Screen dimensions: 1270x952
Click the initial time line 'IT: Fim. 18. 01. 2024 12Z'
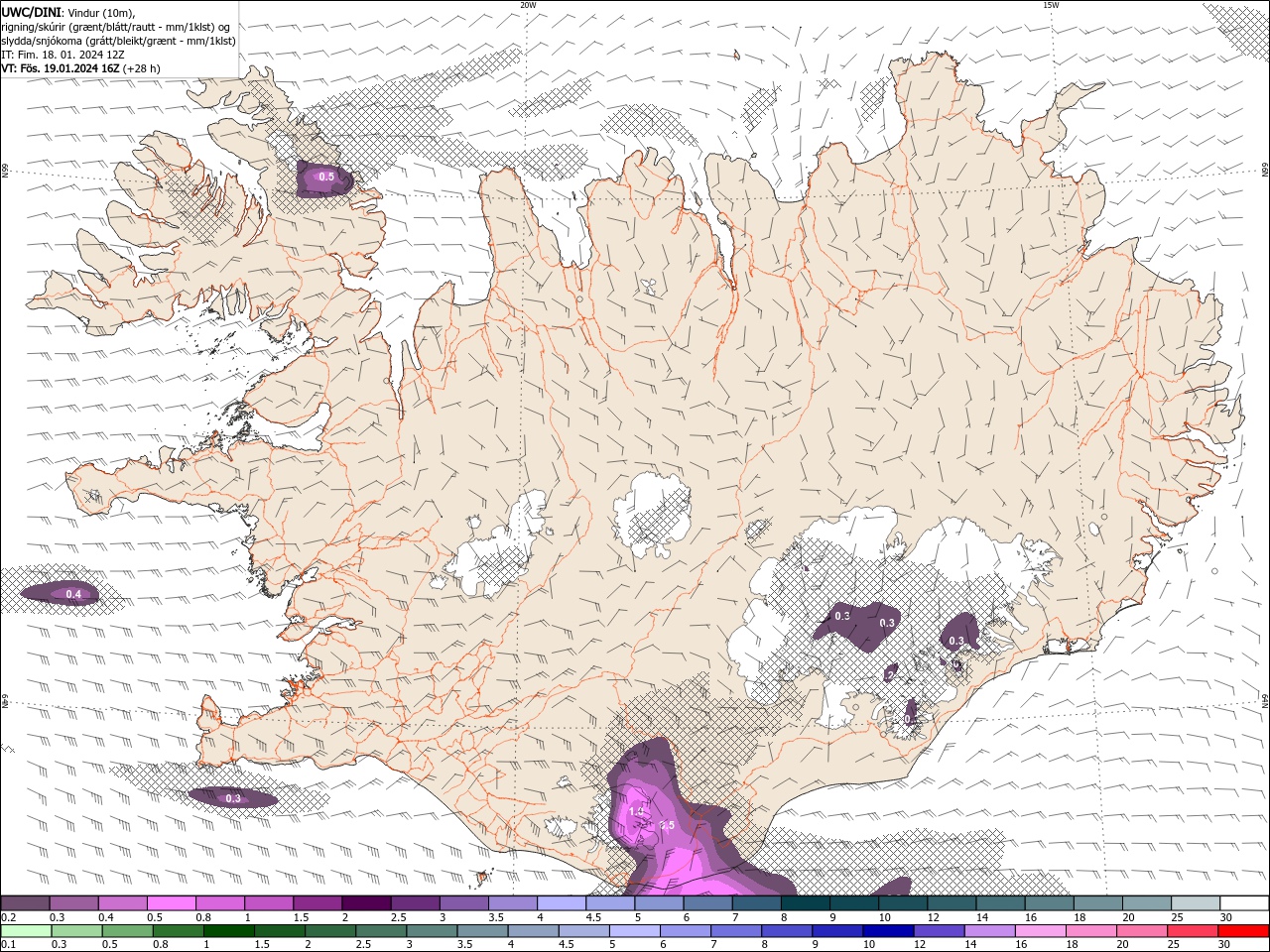pyautogui.click(x=63, y=55)
